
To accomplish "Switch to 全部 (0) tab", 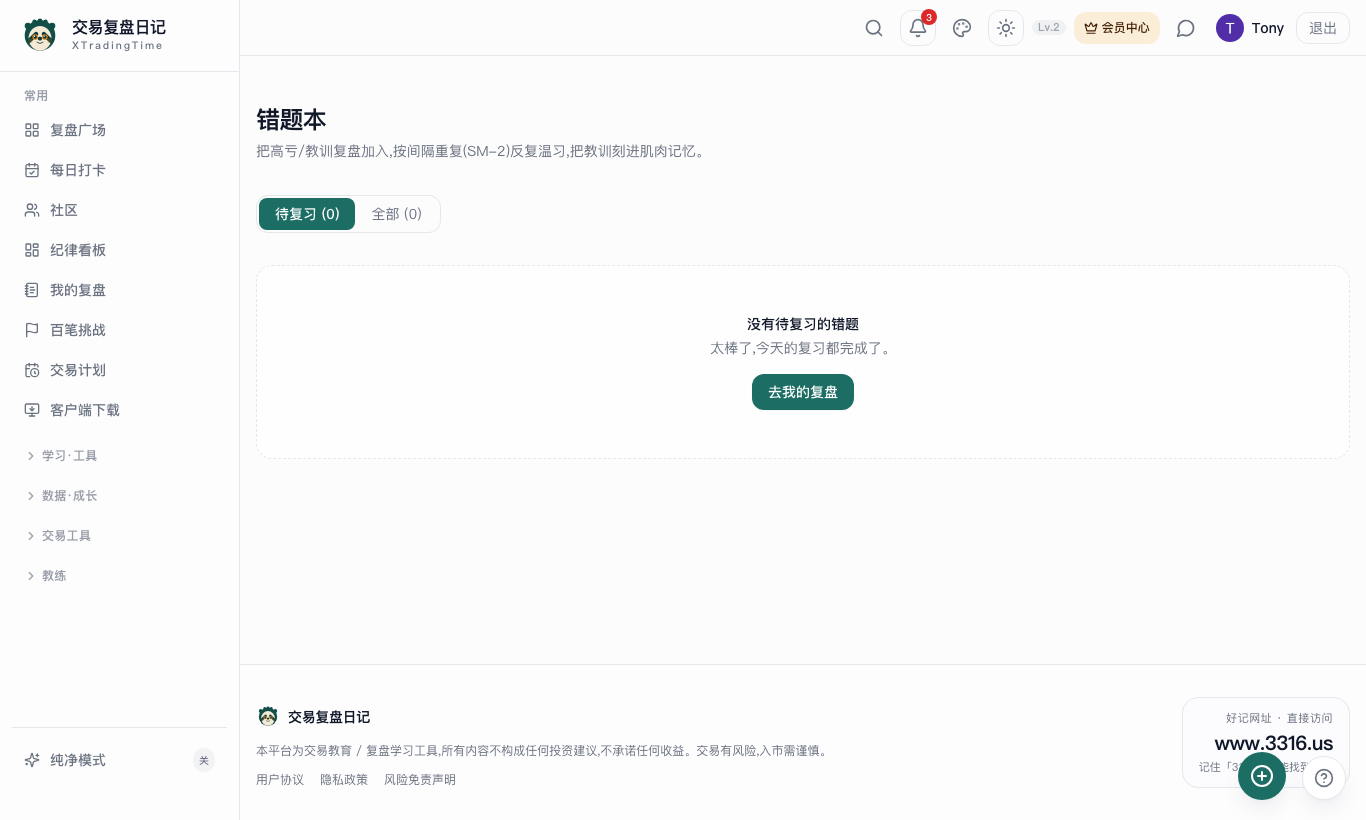I will (397, 214).
